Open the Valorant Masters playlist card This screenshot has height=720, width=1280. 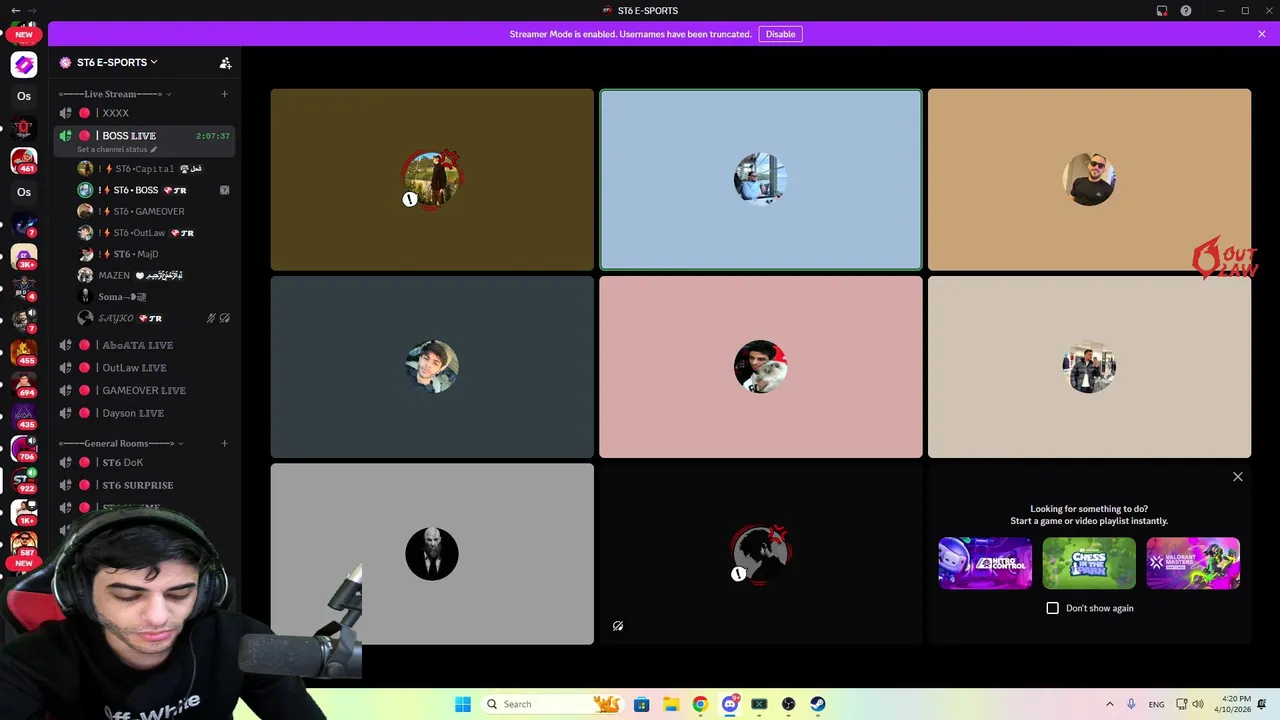(1193, 563)
